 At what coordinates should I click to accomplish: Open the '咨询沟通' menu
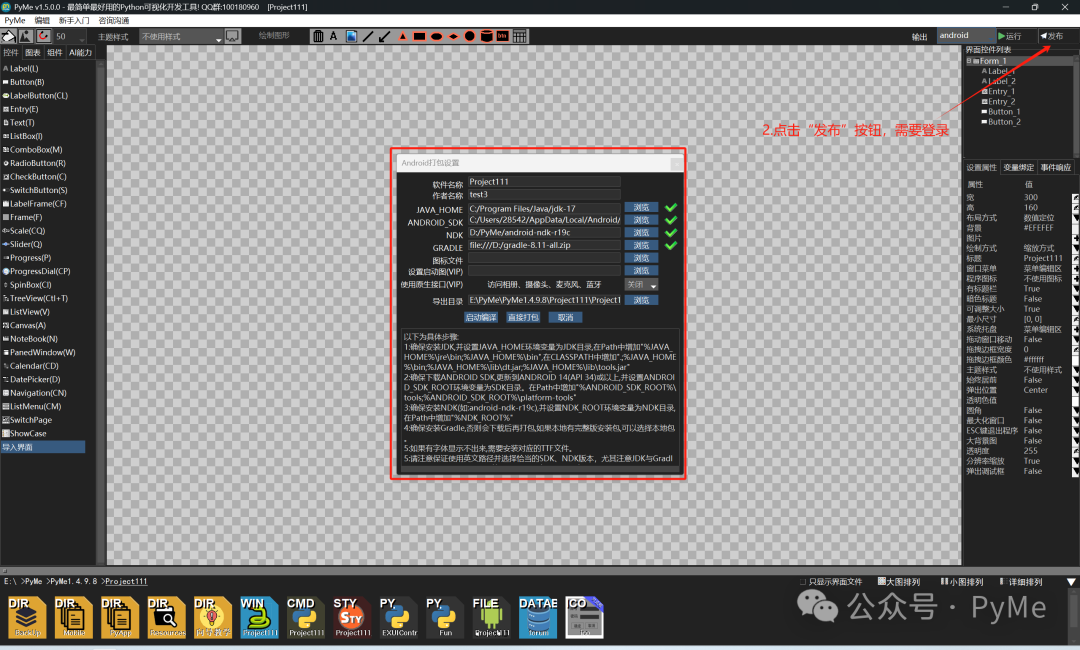pyautogui.click(x=114, y=20)
